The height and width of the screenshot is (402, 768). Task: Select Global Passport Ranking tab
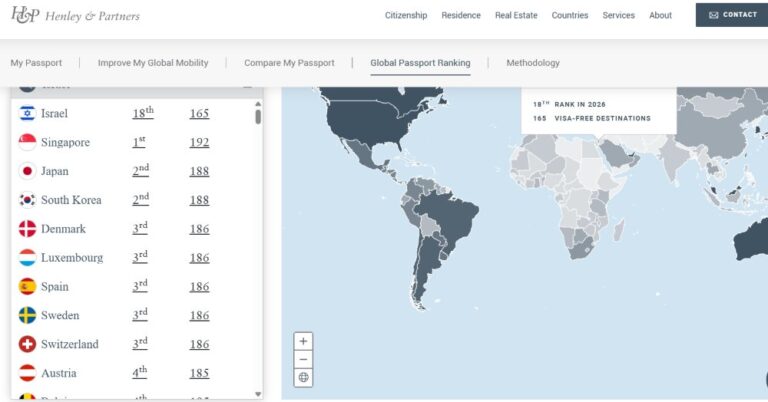[x=420, y=63]
